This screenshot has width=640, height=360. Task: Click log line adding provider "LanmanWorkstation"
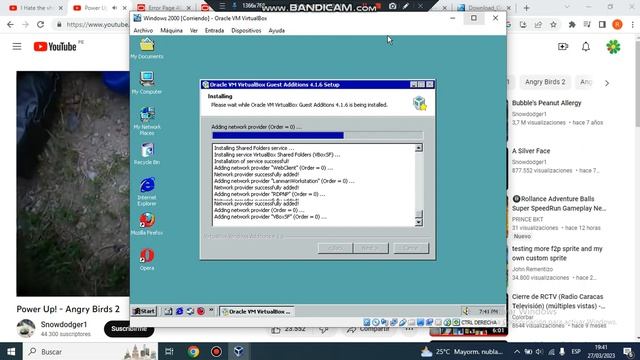[x=284, y=181]
